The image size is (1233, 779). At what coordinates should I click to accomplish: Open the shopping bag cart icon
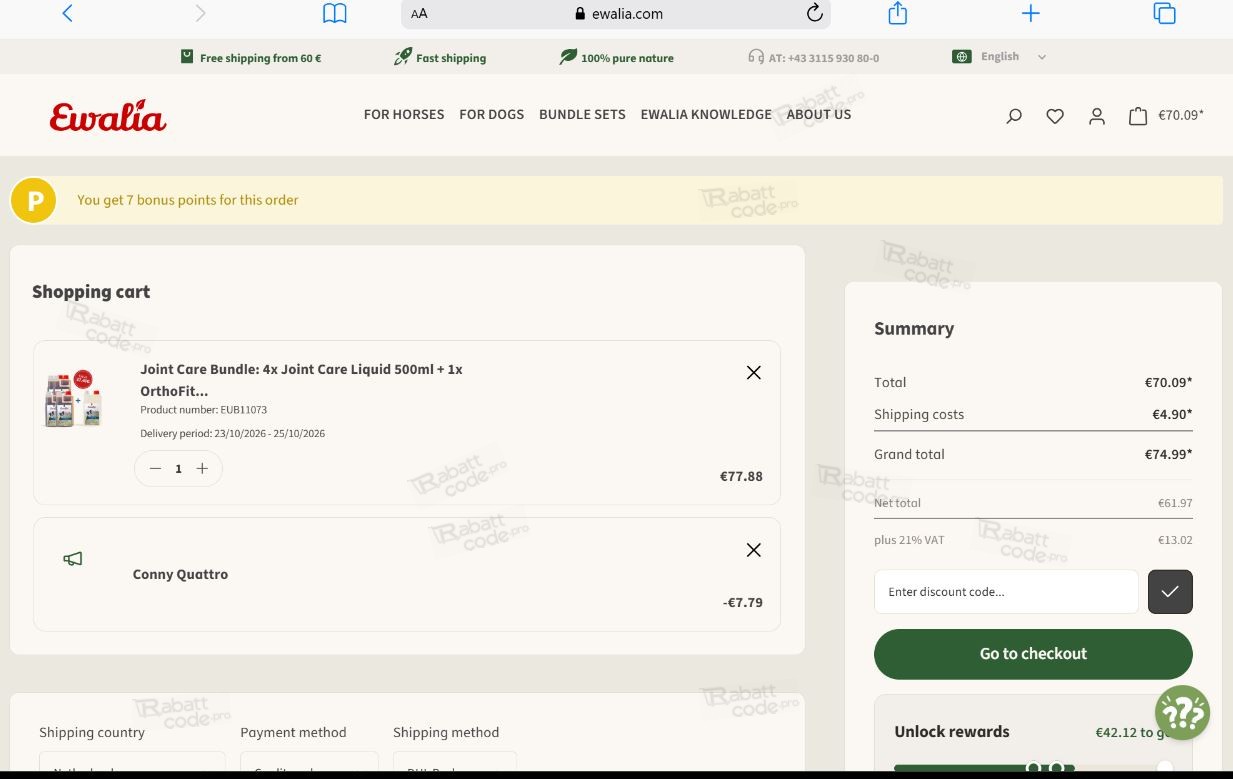pos(1138,116)
